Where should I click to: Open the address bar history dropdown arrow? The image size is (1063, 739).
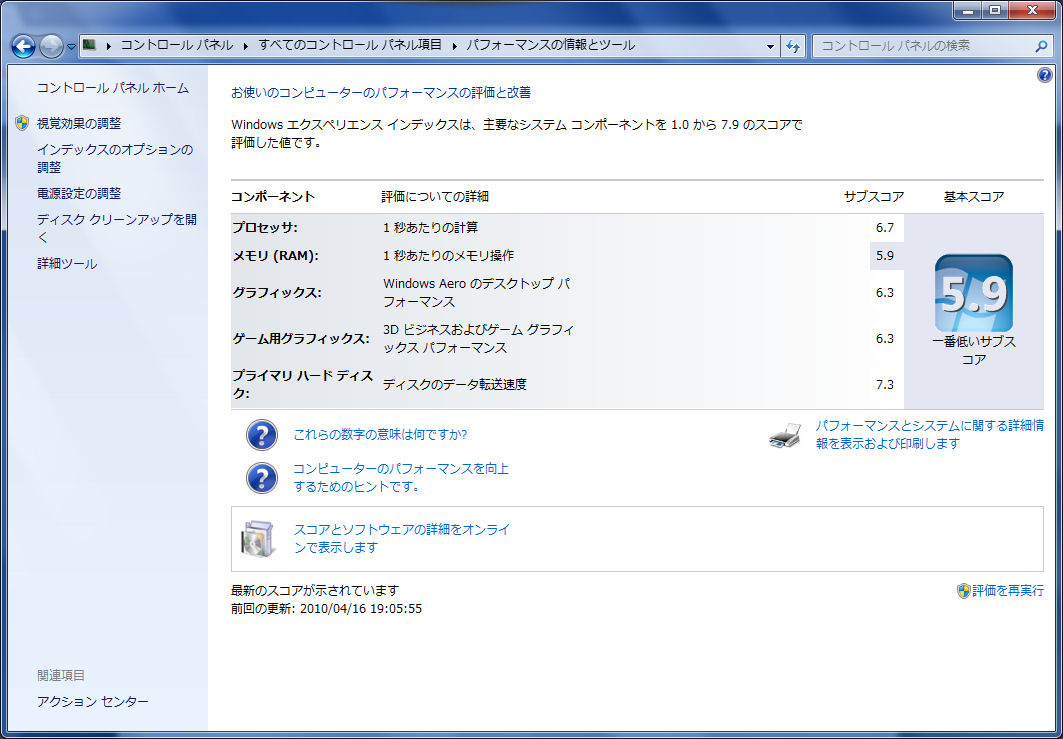coord(770,46)
